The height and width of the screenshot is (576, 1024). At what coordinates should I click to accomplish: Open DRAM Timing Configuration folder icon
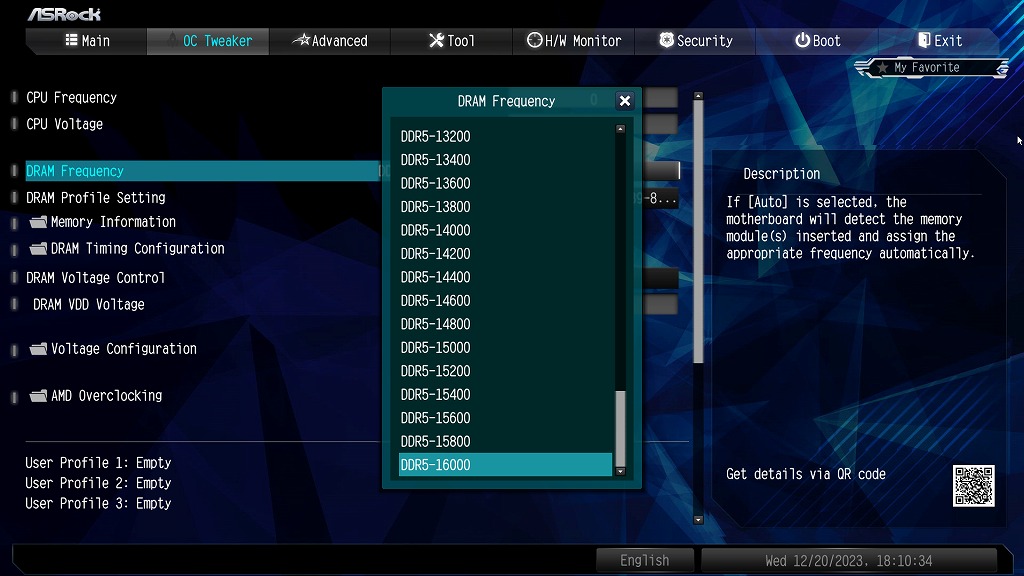coord(39,249)
